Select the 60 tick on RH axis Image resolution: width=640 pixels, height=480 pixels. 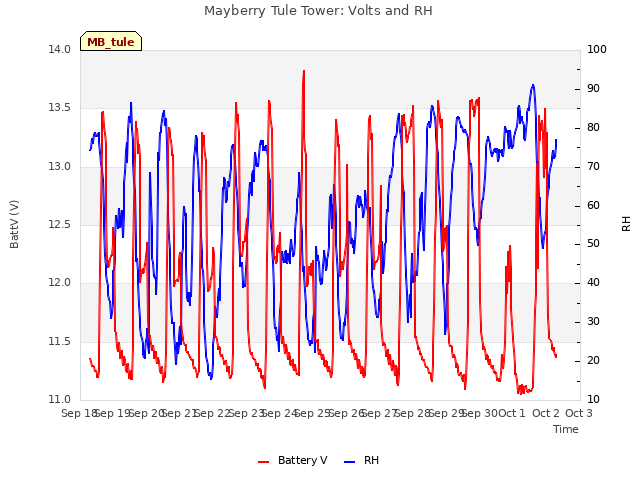click(x=593, y=205)
